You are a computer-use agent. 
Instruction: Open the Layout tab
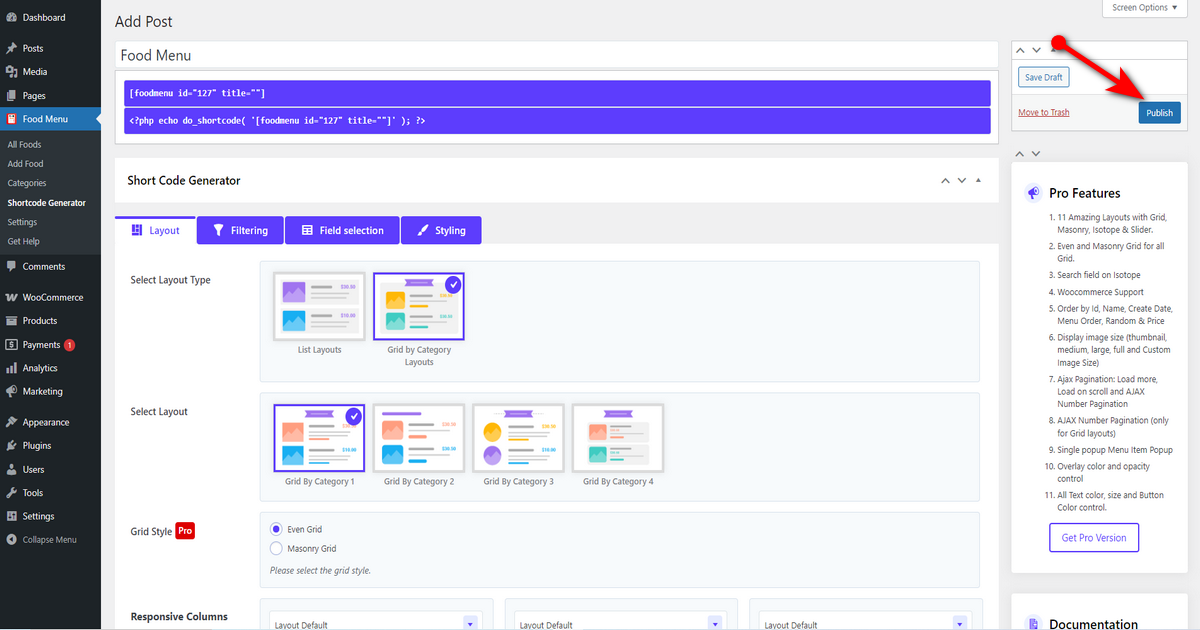point(155,230)
